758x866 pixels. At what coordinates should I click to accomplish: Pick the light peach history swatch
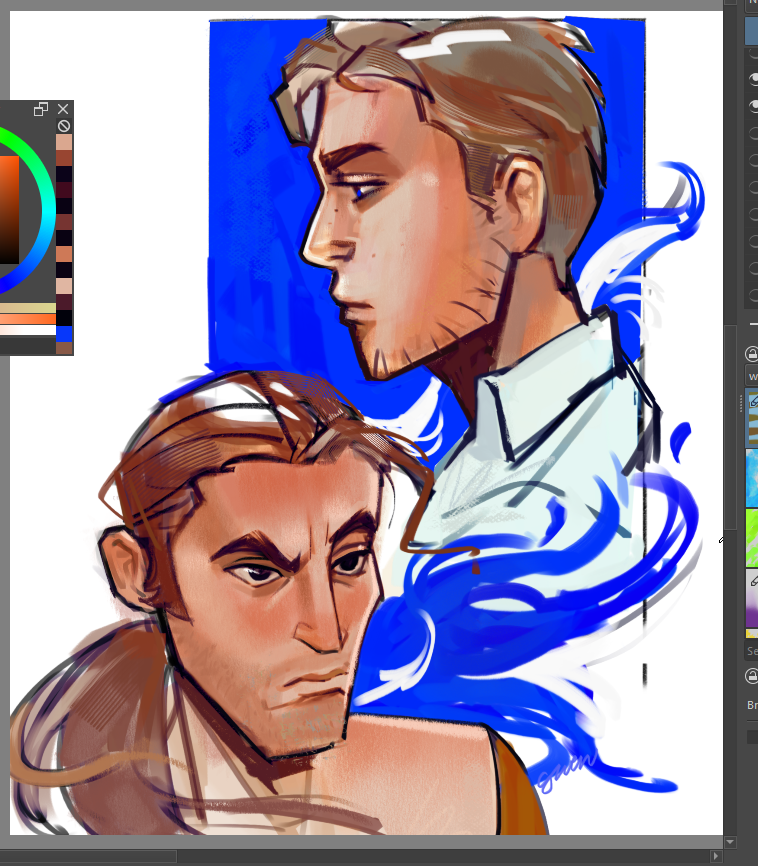[x=64, y=142]
